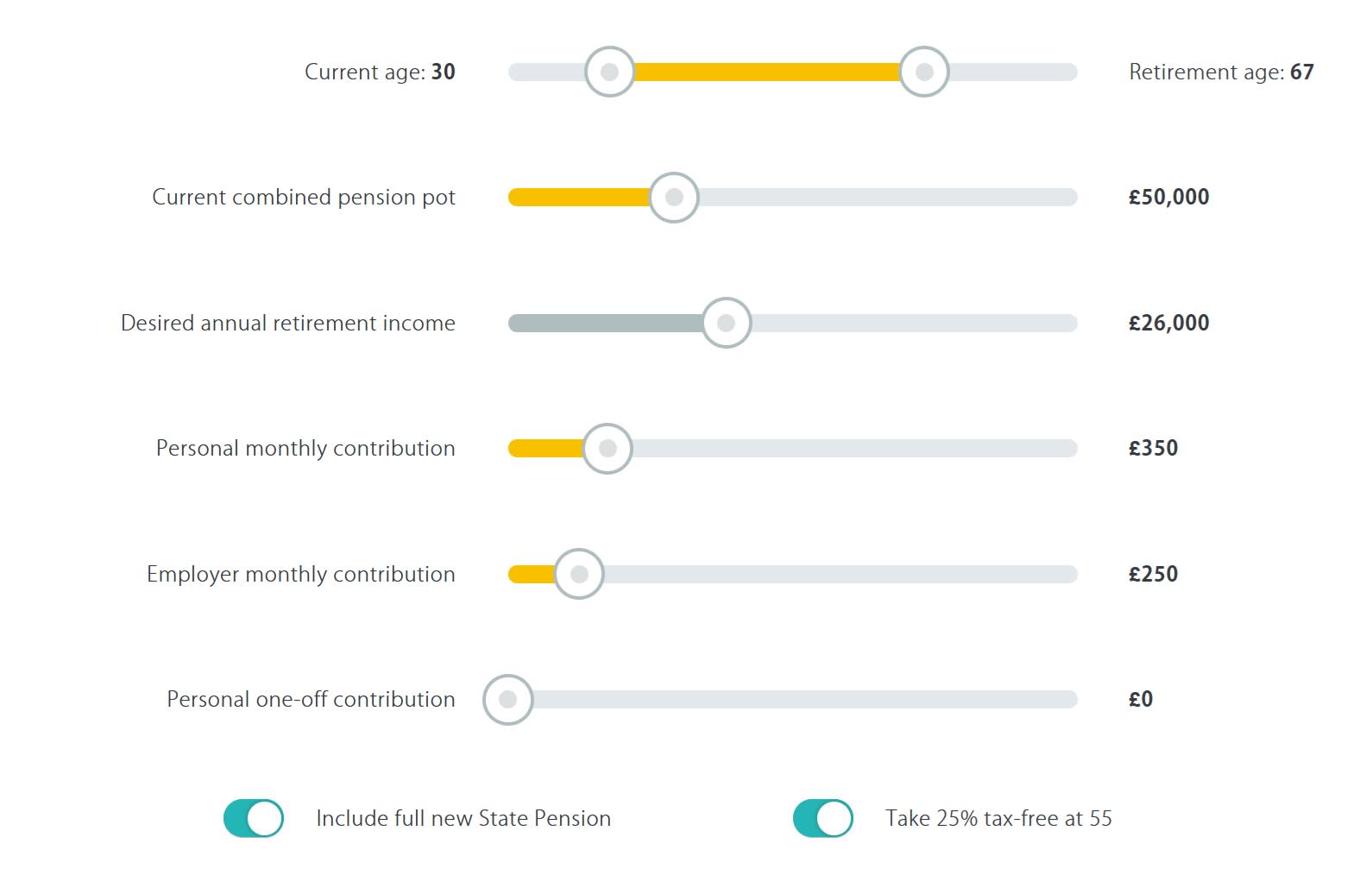1372x875 pixels.
Task: Click the Retirement age slider handle
Action: pos(923,72)
